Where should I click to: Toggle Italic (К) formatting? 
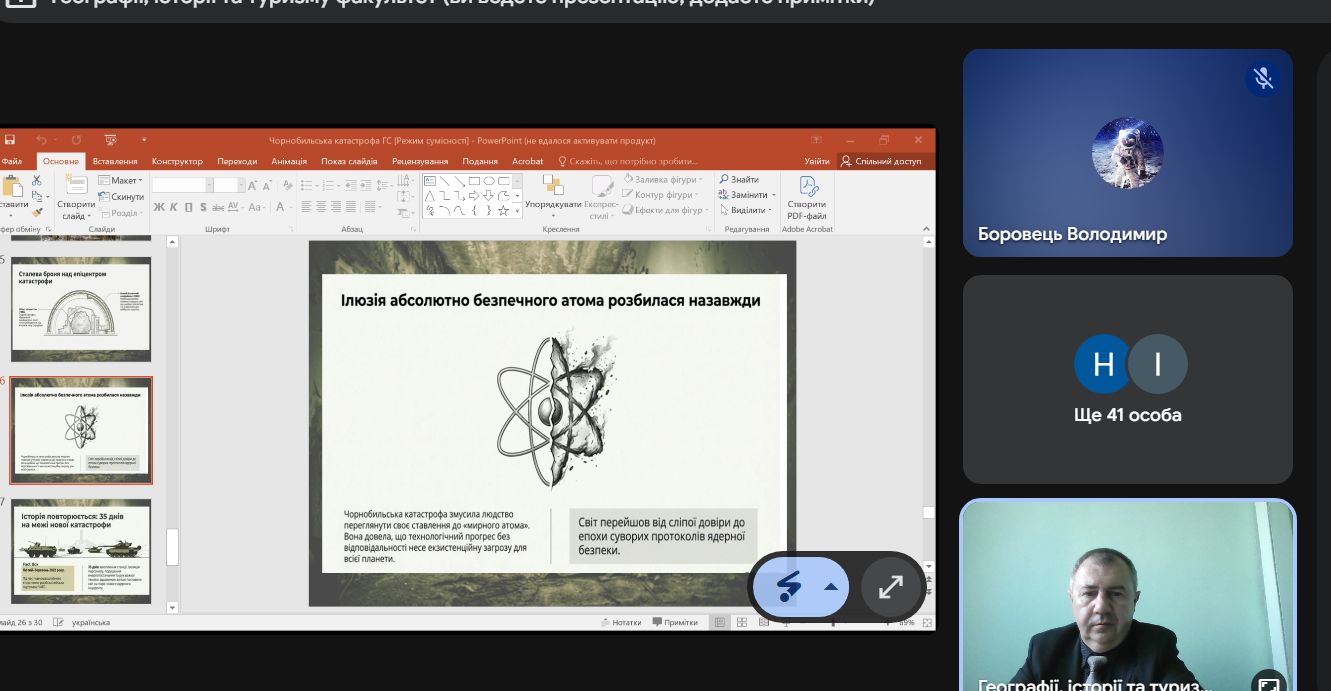point(173,207)
